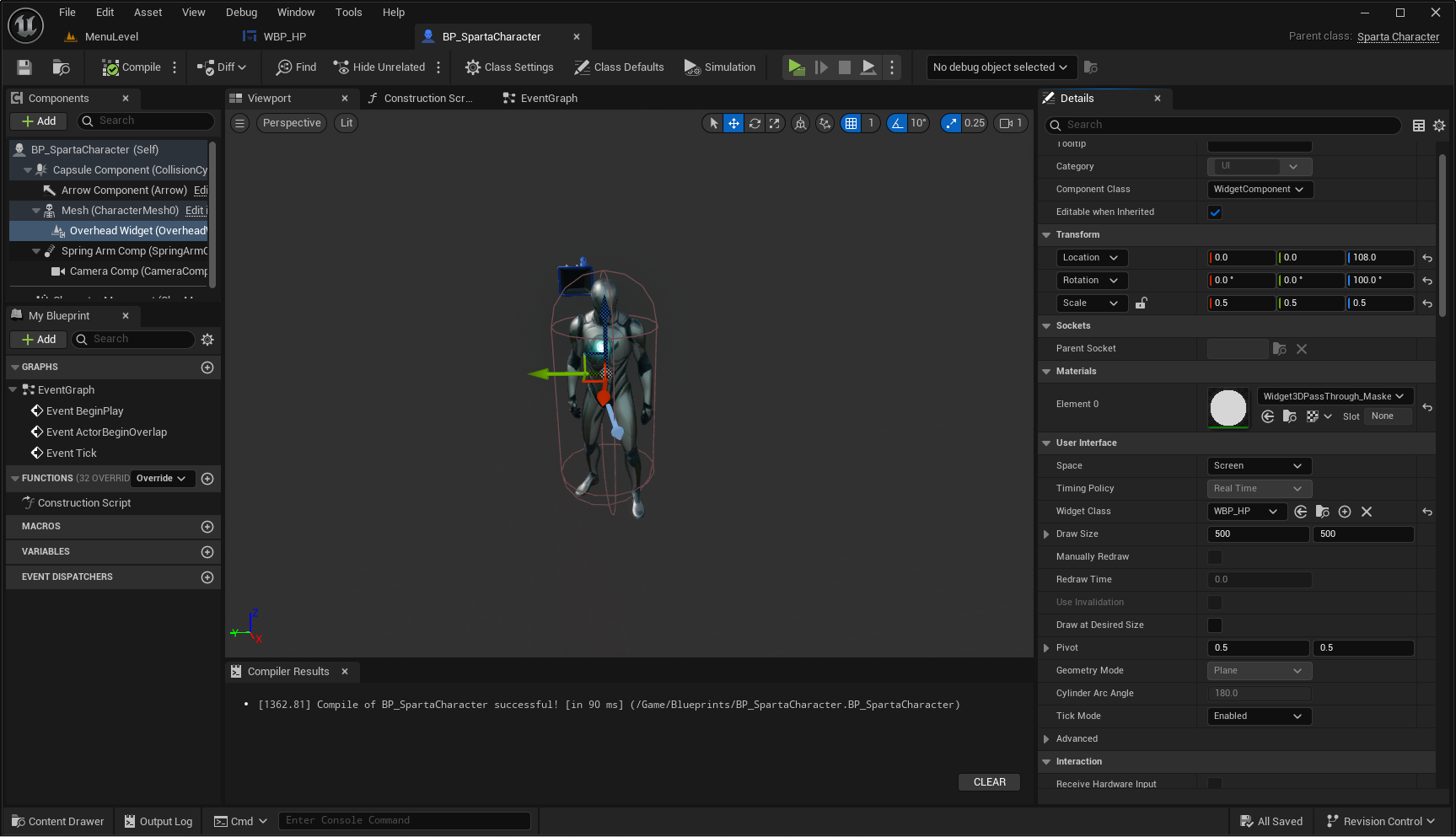Open the debug object selection dropdown
The image size is (1456, 837).
pyautogui.click(x=1000, y=67)
